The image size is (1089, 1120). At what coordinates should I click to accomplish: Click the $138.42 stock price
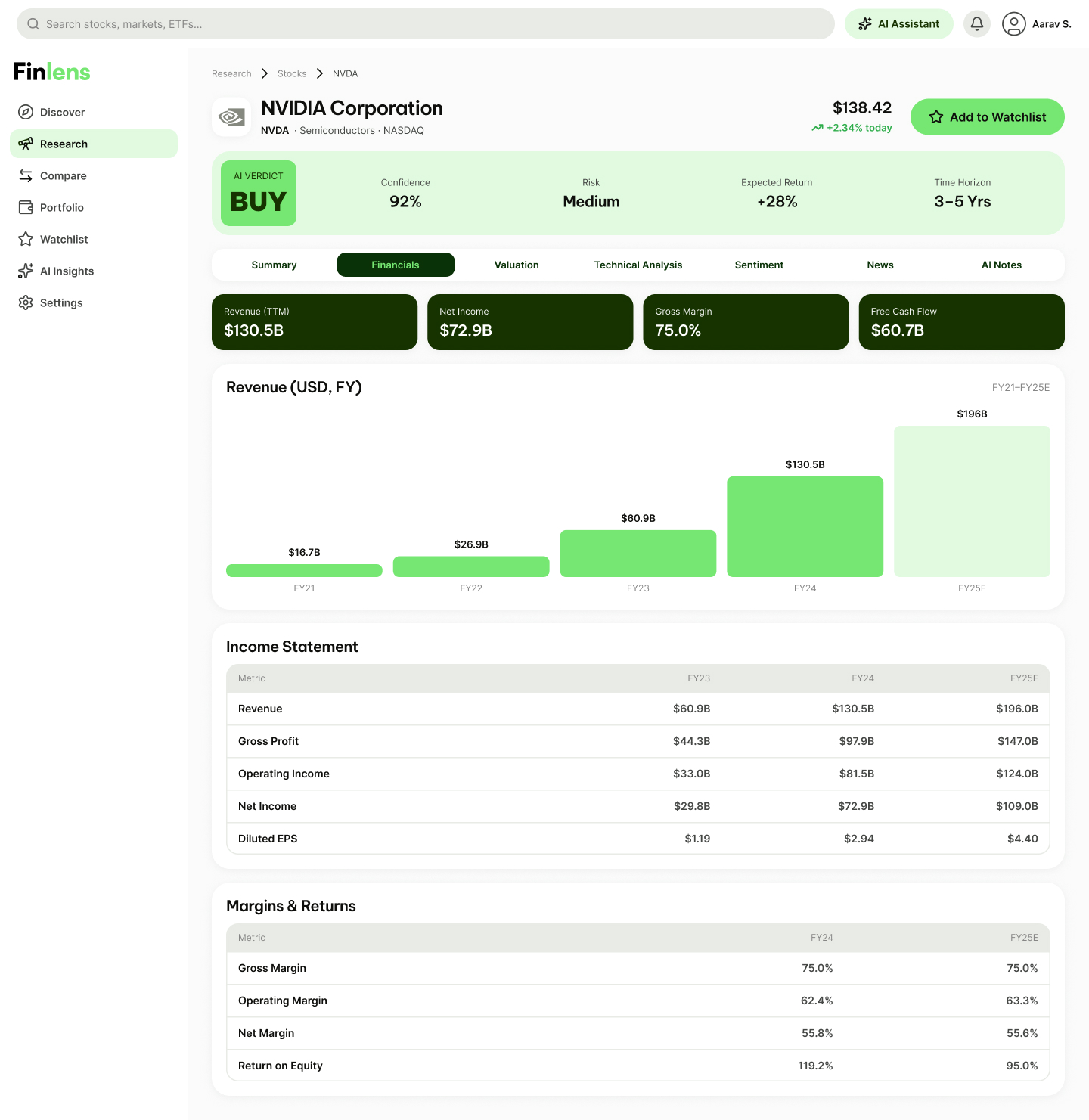tap(862, 107)
